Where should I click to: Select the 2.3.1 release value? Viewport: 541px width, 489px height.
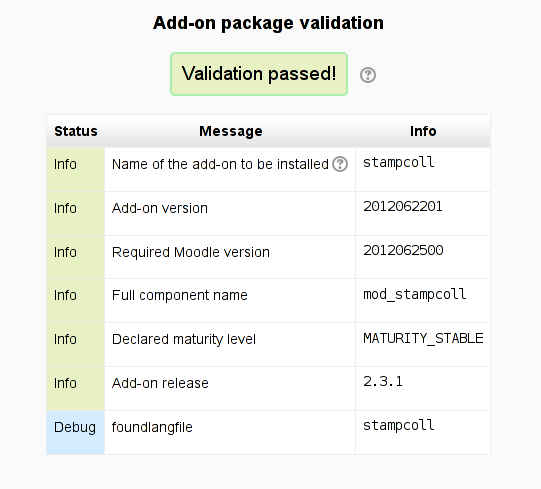pos(383,381)
